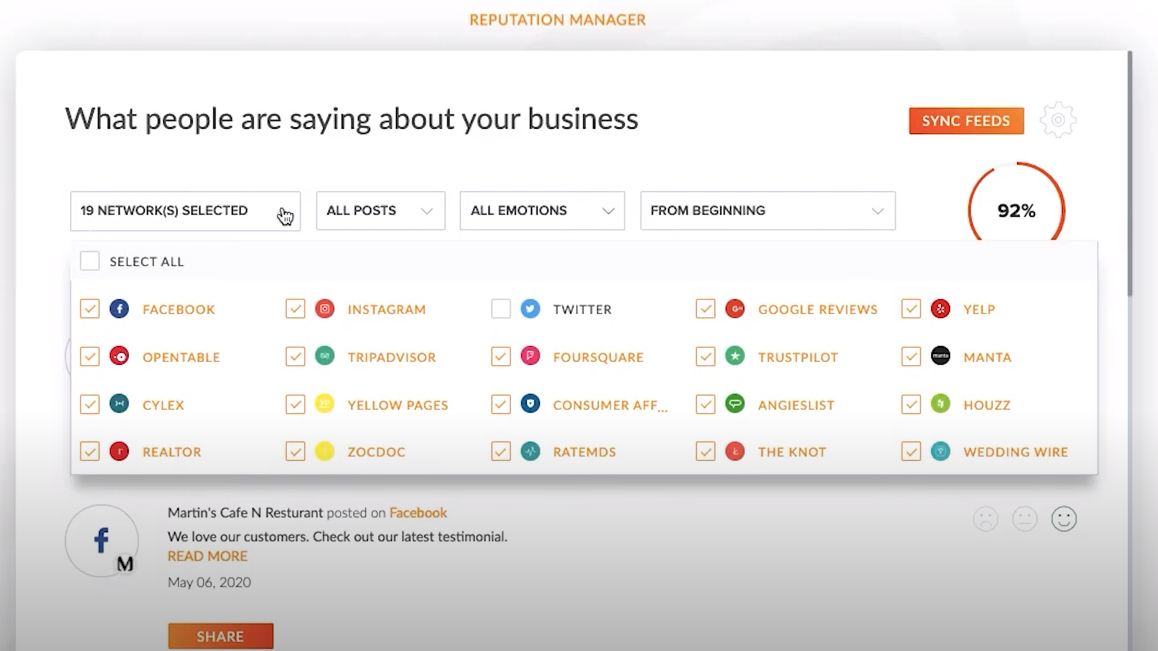Click the Angieslist network label
Screen dimensions: 1158x651
796,405
